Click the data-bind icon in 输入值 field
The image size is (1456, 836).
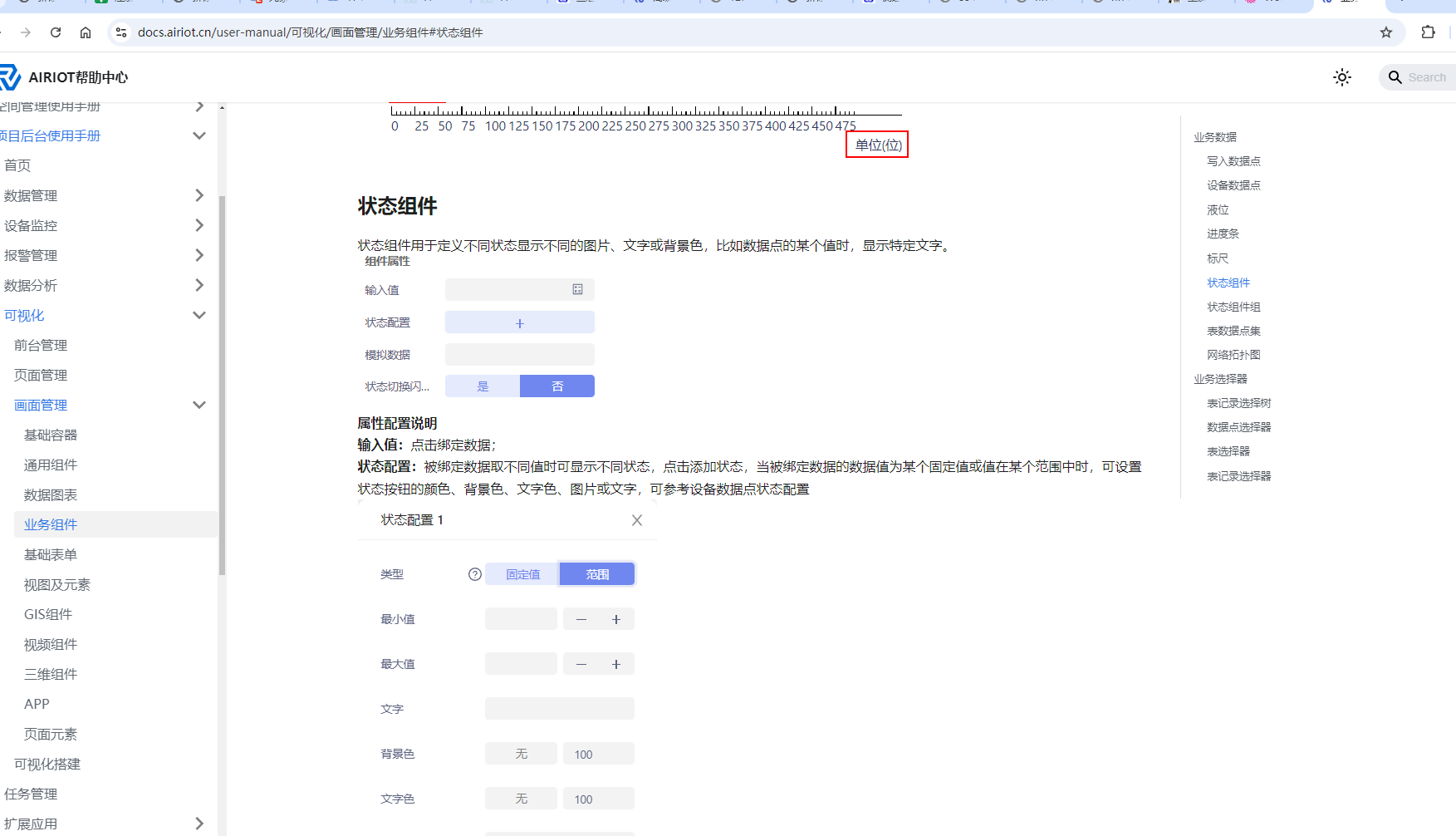tap(577, 289)
